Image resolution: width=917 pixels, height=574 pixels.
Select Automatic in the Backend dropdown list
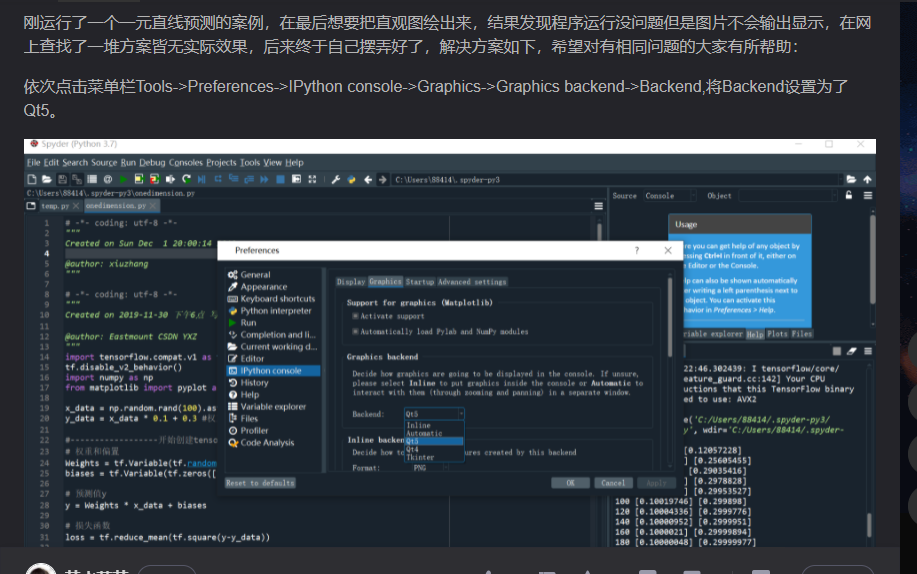point(435,434)
